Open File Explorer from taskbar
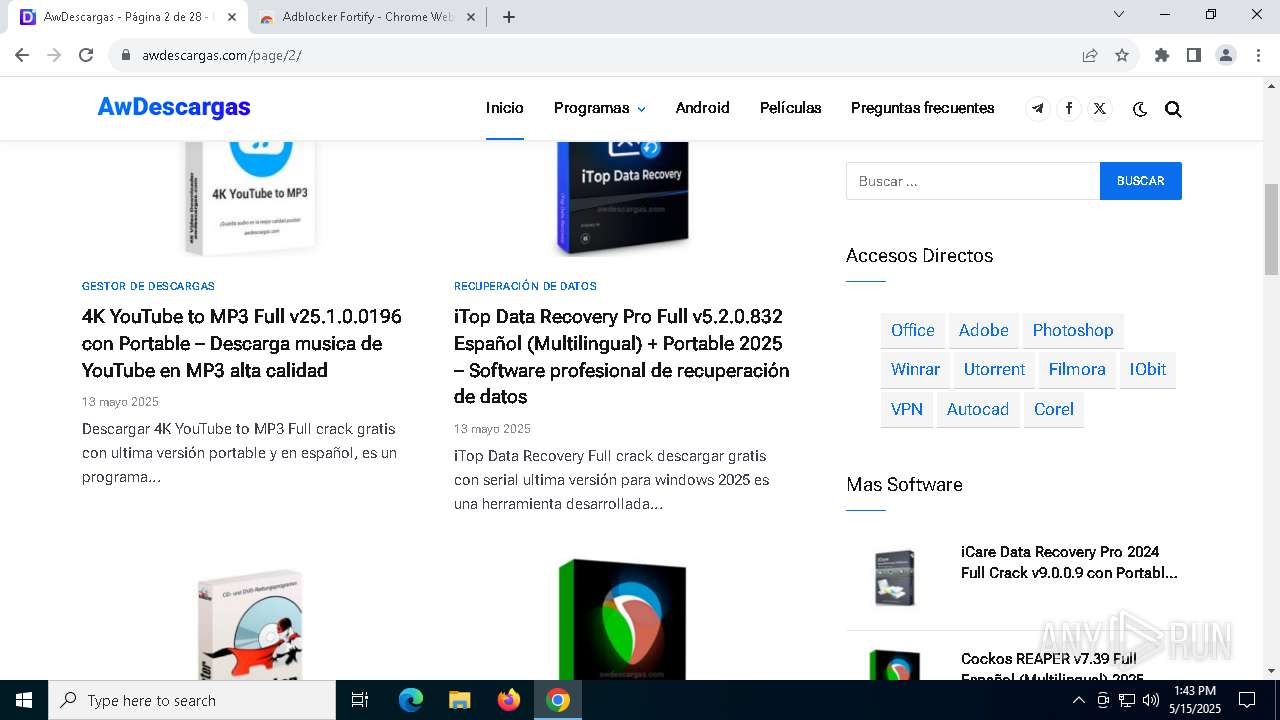1280x720 pixels. pyautogui.click(x=459, y=700)
